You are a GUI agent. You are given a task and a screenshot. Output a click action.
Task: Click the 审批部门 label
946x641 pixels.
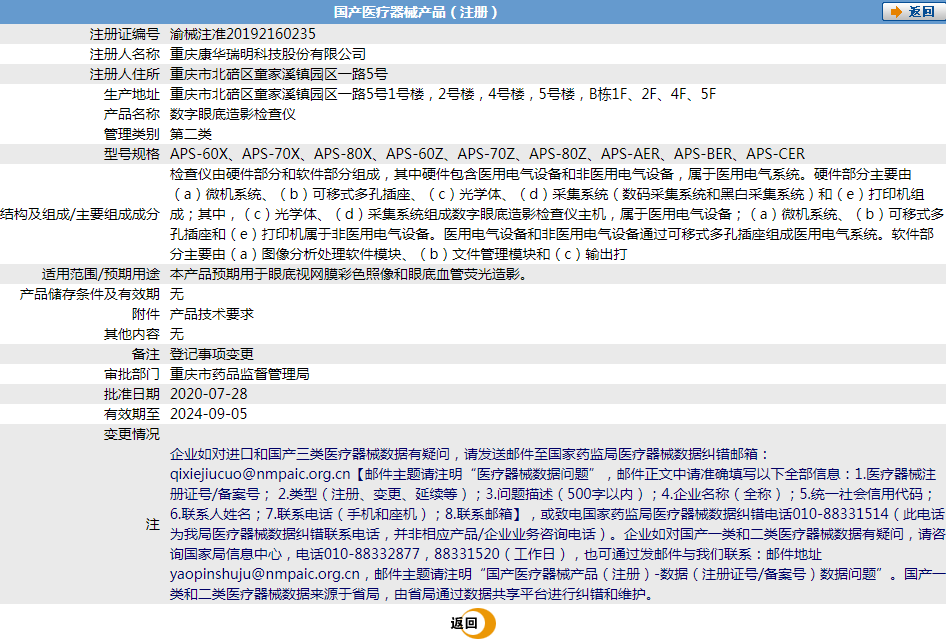pyautogui.click(x=132, y=374)
